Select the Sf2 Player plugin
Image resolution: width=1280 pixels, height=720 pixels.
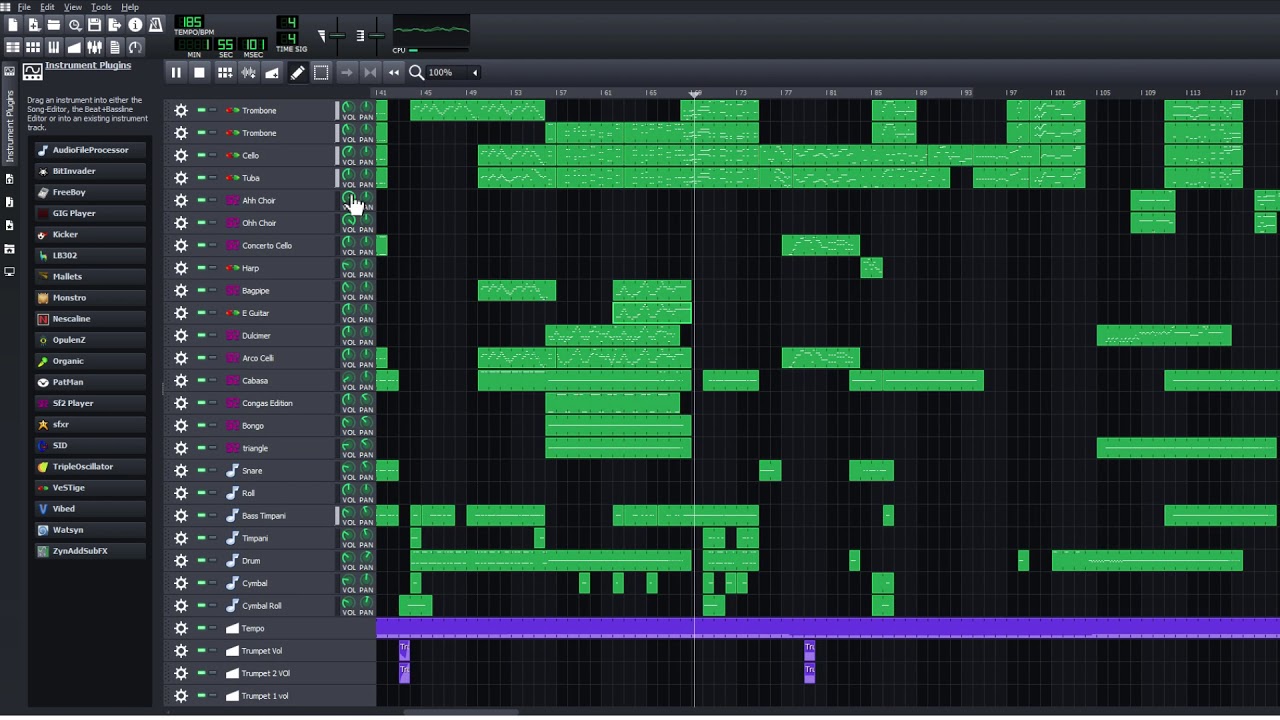(x=89, y=403)
